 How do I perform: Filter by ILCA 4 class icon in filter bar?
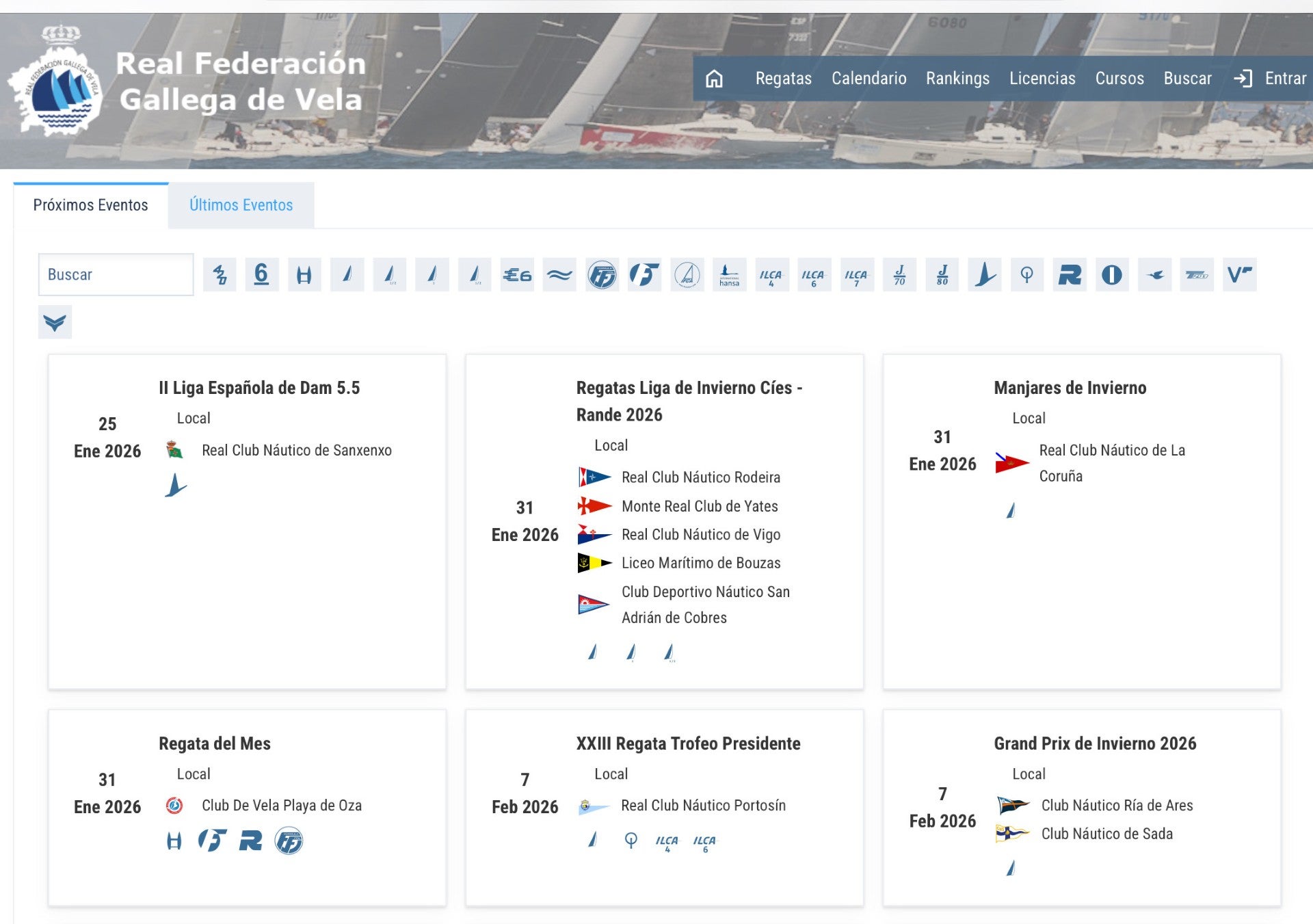coord(771,275)
